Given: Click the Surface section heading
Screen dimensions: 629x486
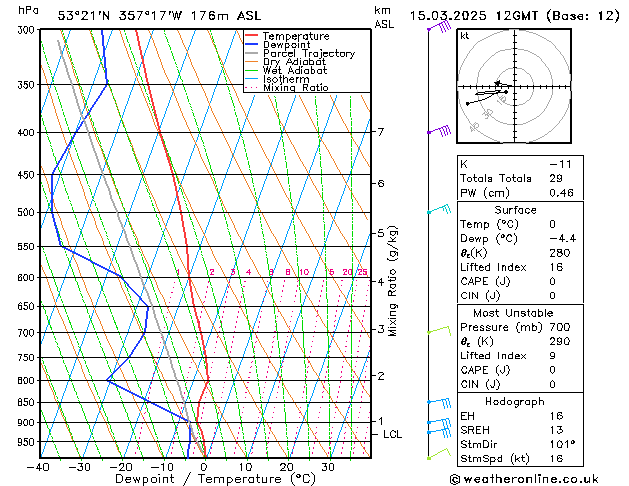Looking at the screenshot, I should [x=515, y=210].
